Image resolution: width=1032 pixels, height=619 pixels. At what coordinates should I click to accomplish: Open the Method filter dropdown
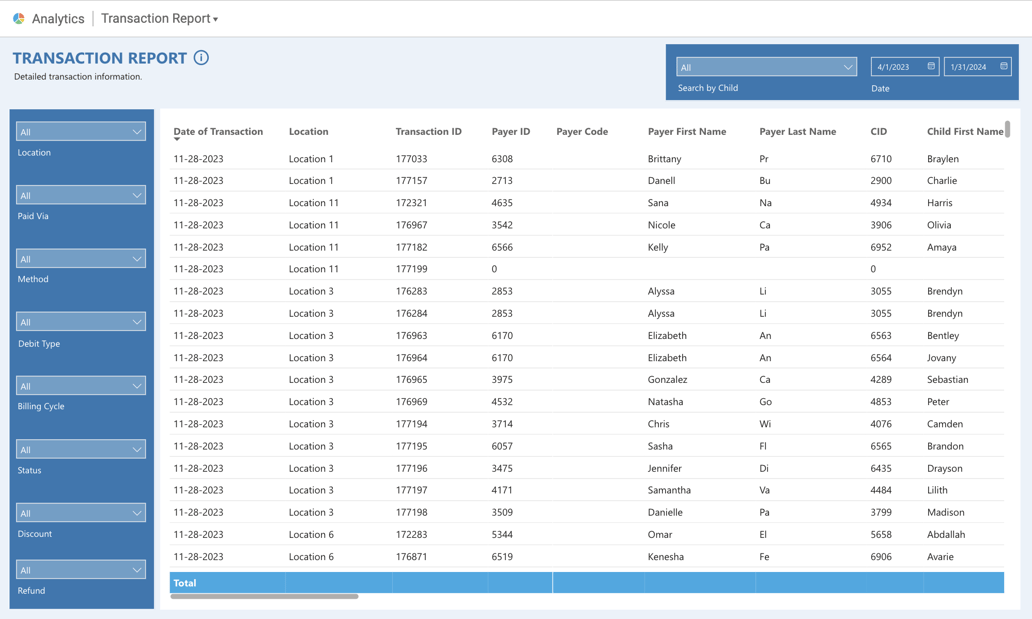point(80,258)
